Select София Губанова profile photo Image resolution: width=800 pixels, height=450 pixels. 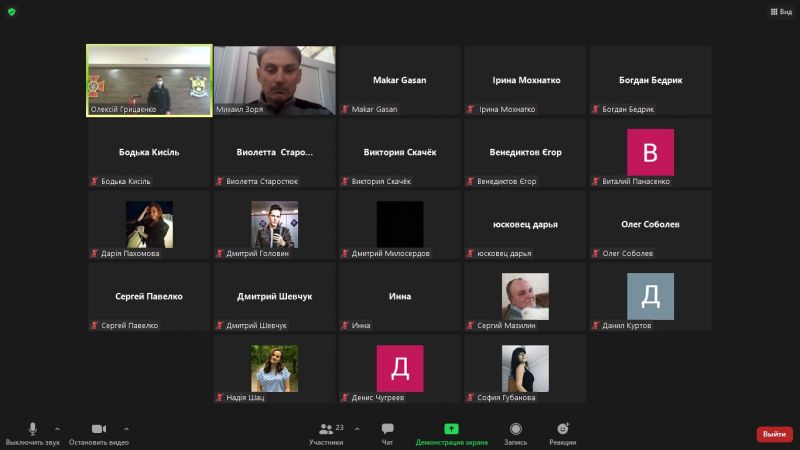(x=526, y=368)
